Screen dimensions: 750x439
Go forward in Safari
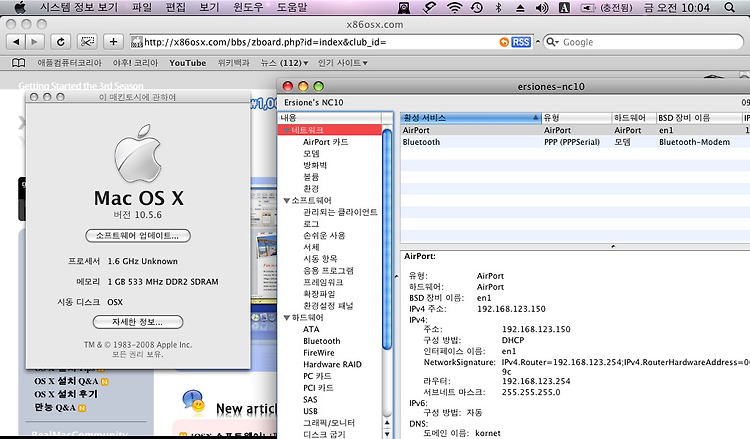click(34, 42)
